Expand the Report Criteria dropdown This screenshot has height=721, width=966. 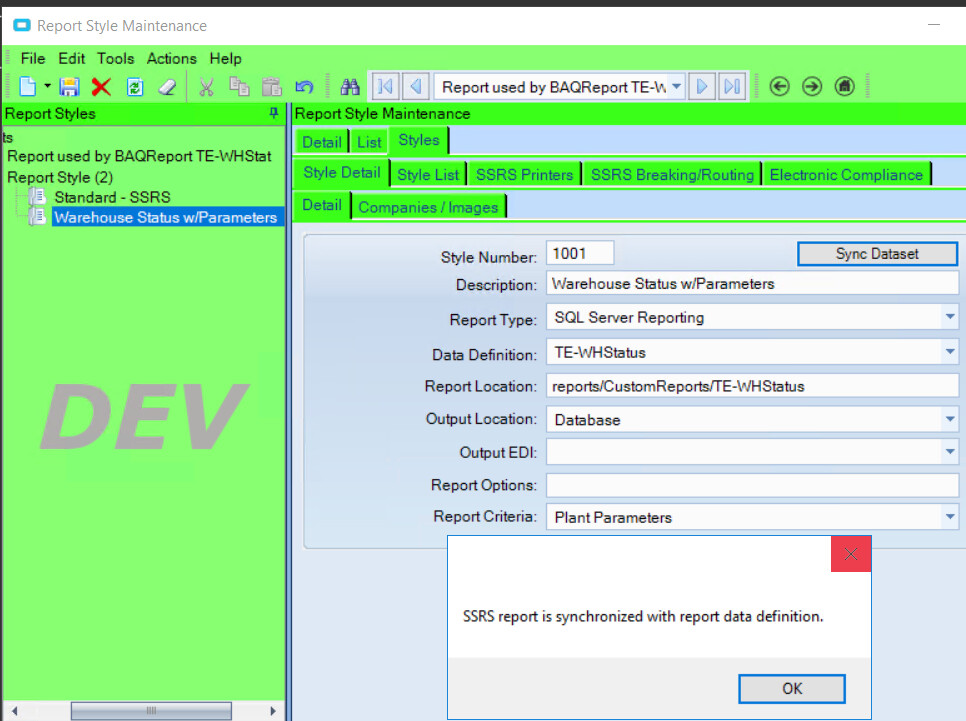949,517
